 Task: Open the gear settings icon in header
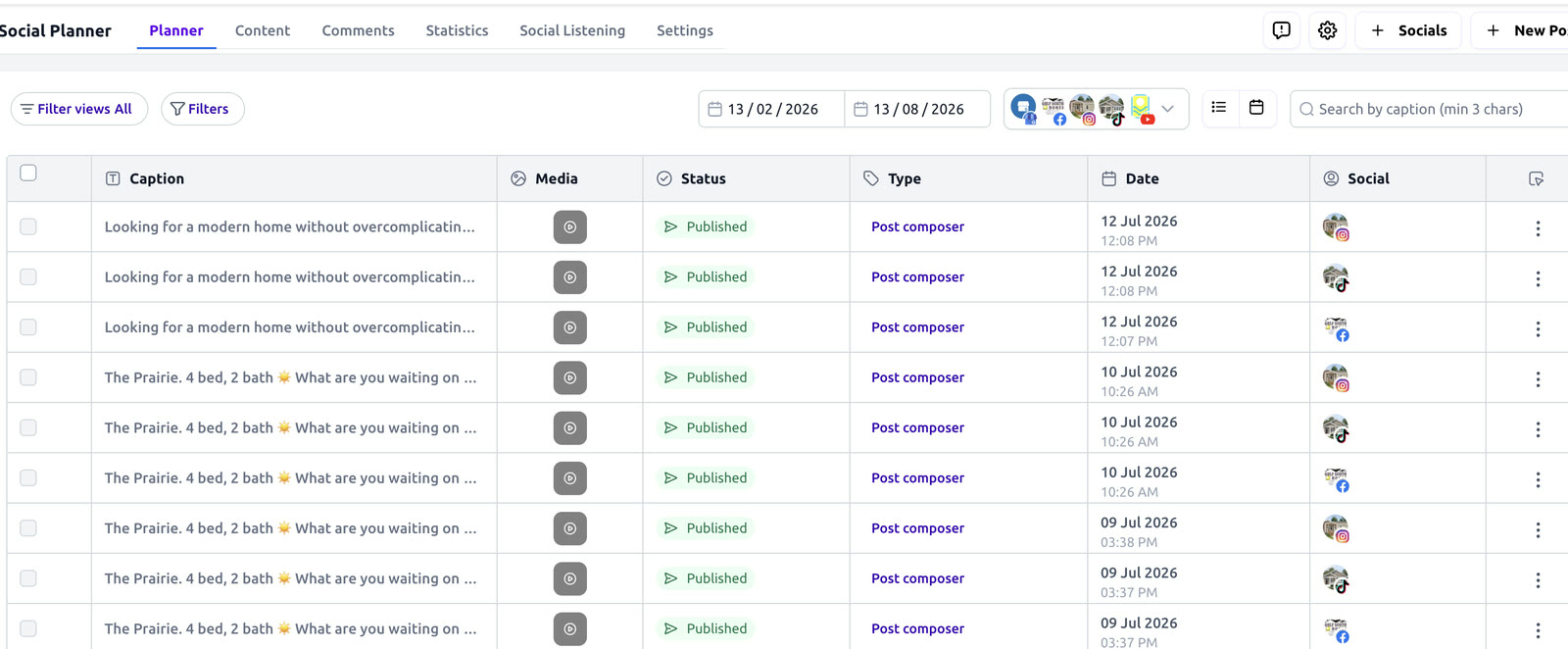tap(1327, 30)
